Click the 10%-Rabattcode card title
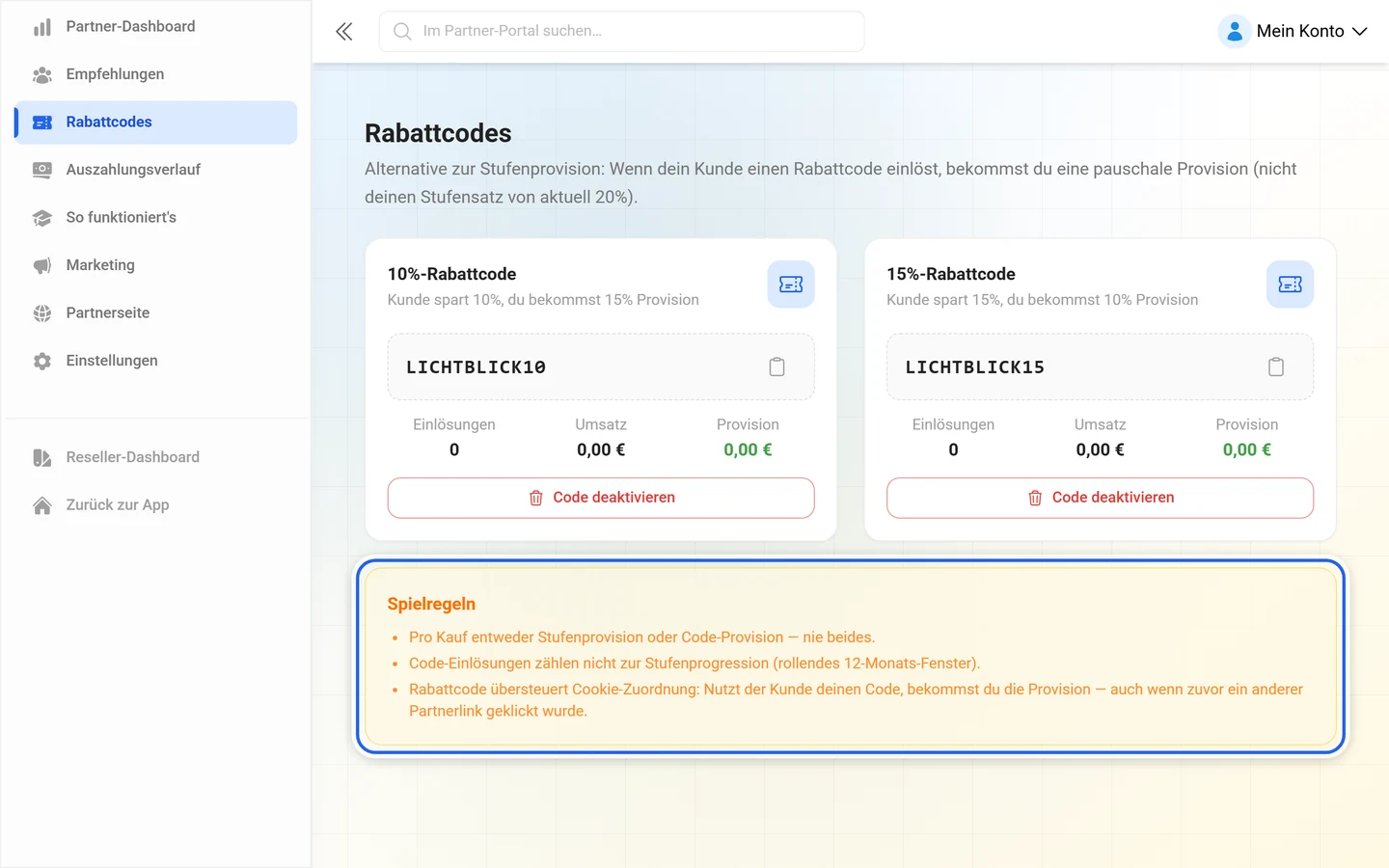This screenshot has width=1389, height=868. point(451,274)
